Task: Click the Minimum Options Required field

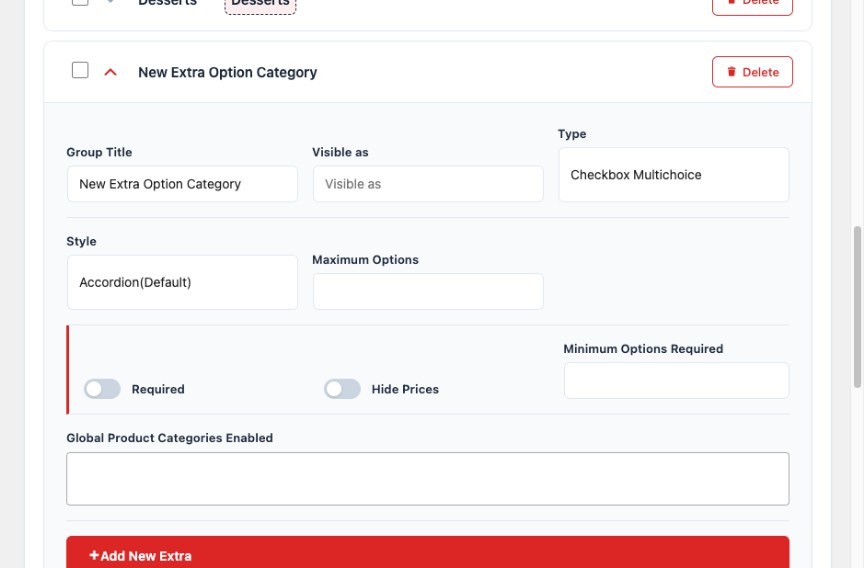Action: pyautogui.click(x=676, y=381)
